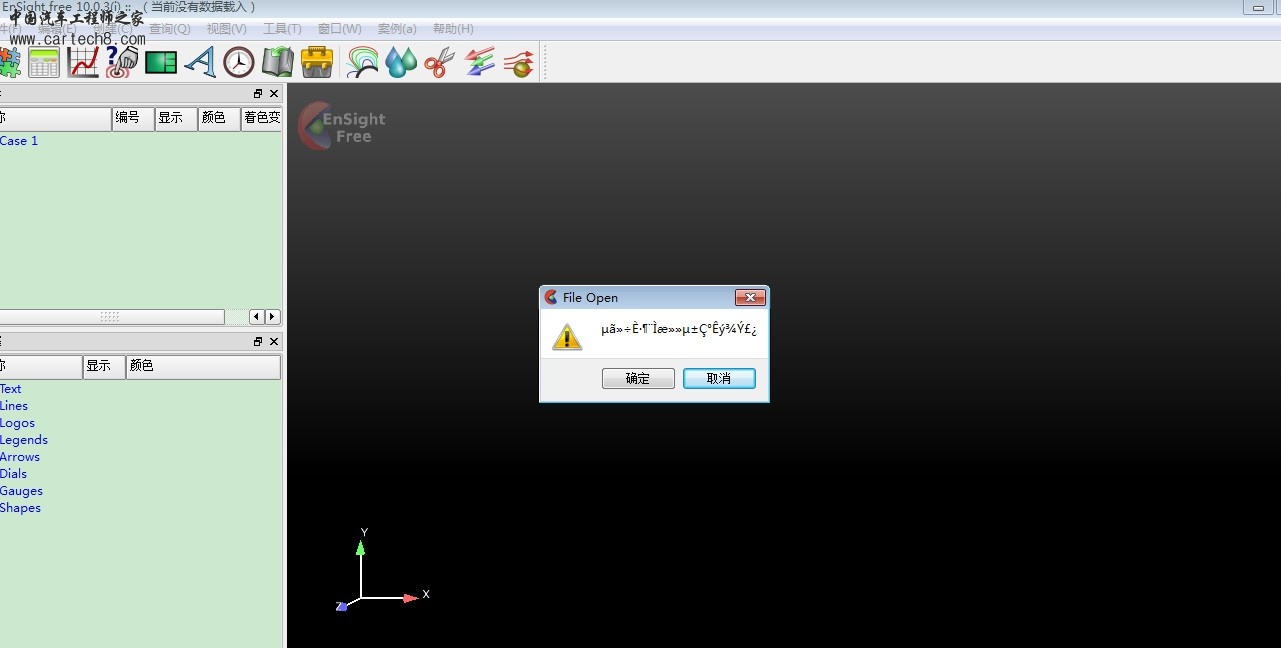Image resolution: width=1281 pixels, height=648 pixels.
Task: Click the line graph plotter icon
Action: [x=83, y=63]
